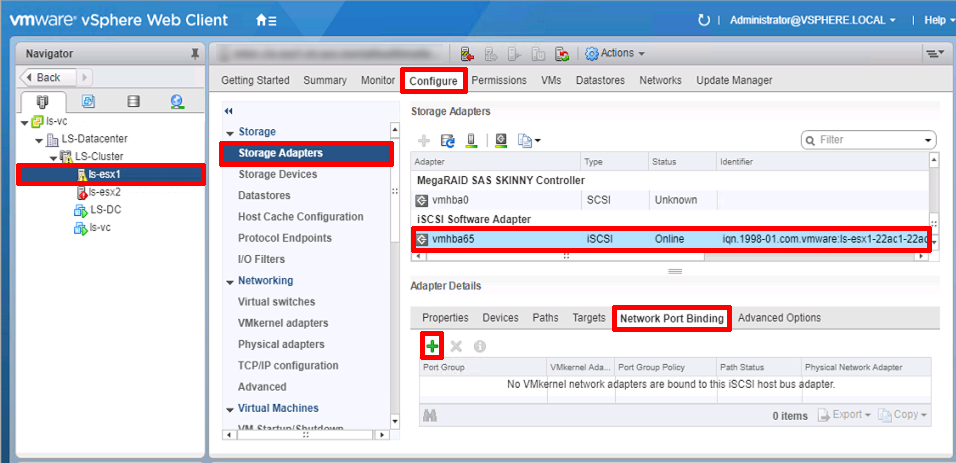Viewport: 956px width, 463px height.
Task: Click the grayed Add storage adapter plus icon
Action: [x=424, y=141]
